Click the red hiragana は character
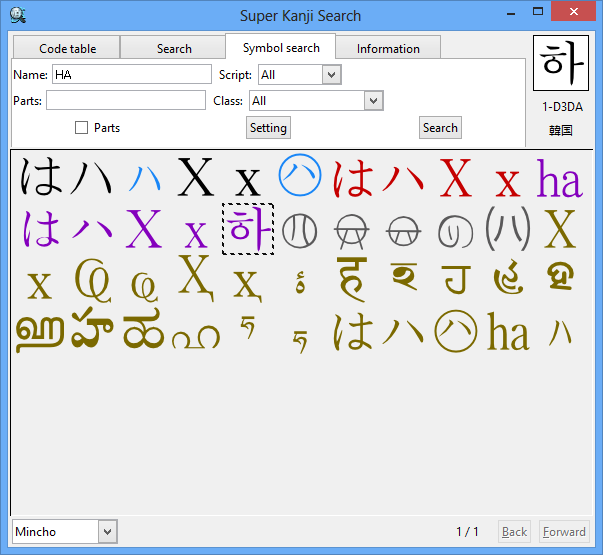Screen dimensions: 603x555 pyautogui.click(x=352, y=179)
